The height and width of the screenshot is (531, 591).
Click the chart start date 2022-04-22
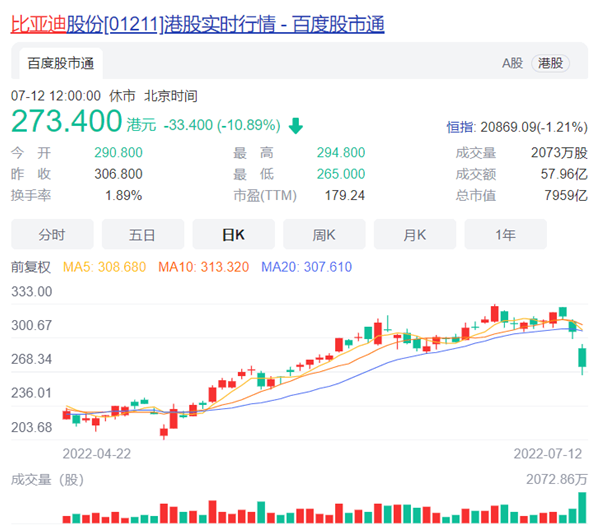(97, 454)
